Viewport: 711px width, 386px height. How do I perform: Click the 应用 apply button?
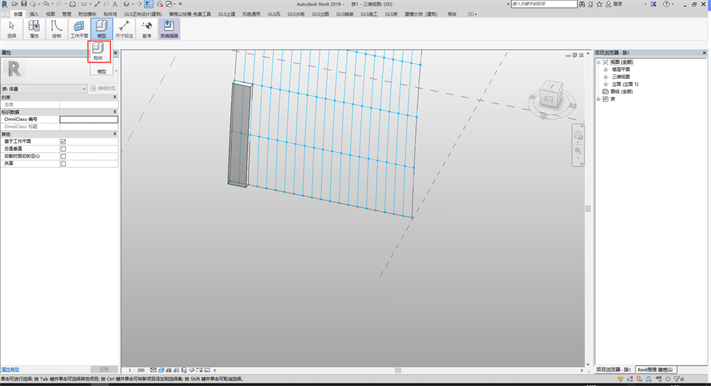[104, 369]
